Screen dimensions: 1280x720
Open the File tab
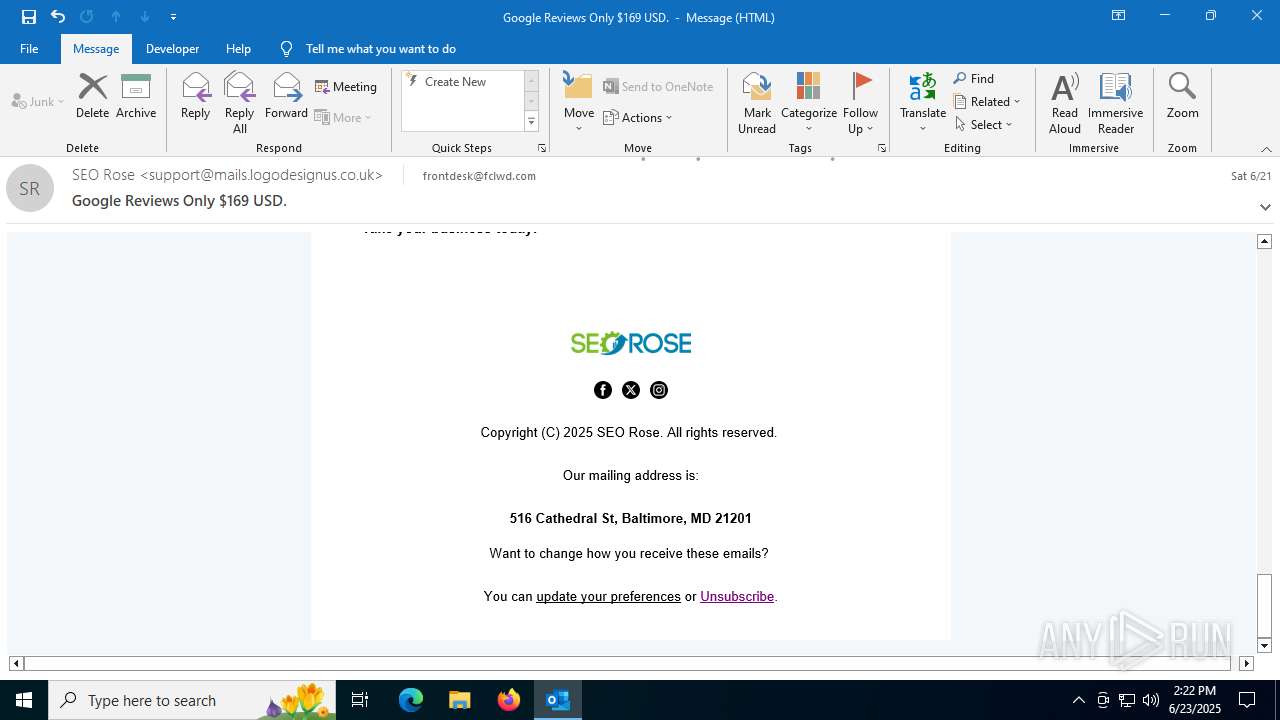[29, 49]
